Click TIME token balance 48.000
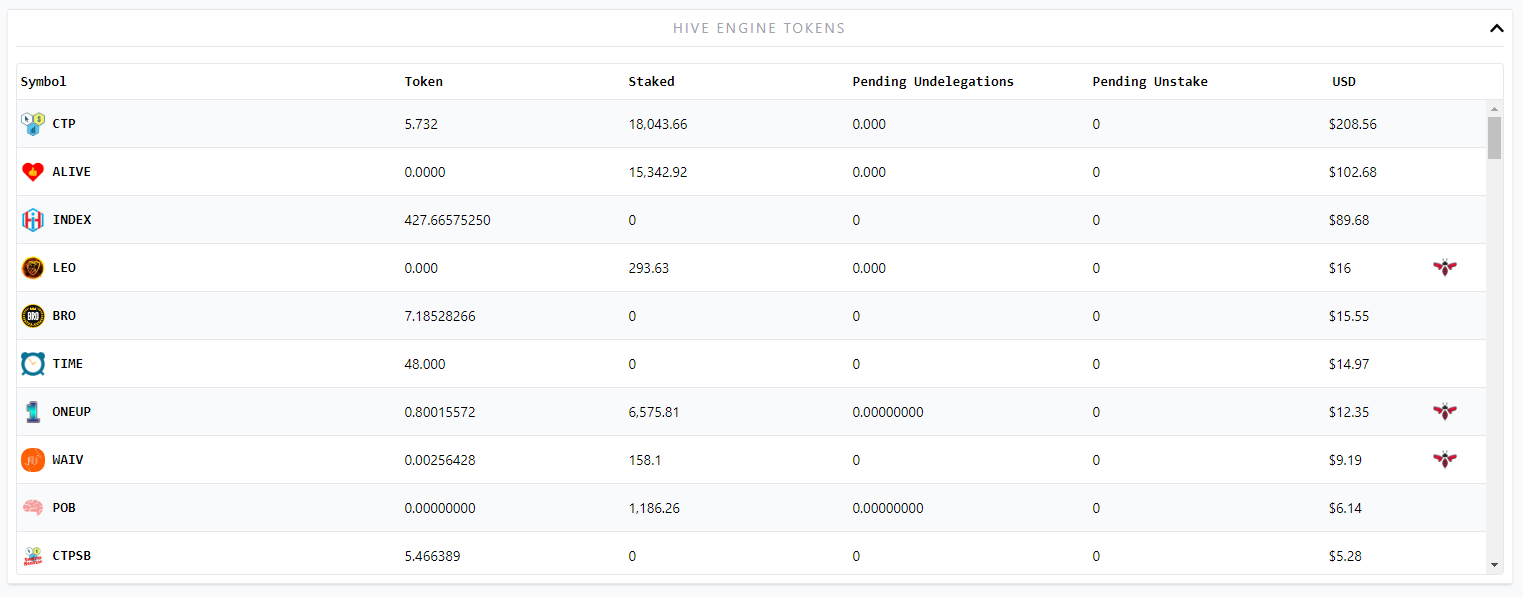The image size is (1523, 597). click(x=425, y=364)
